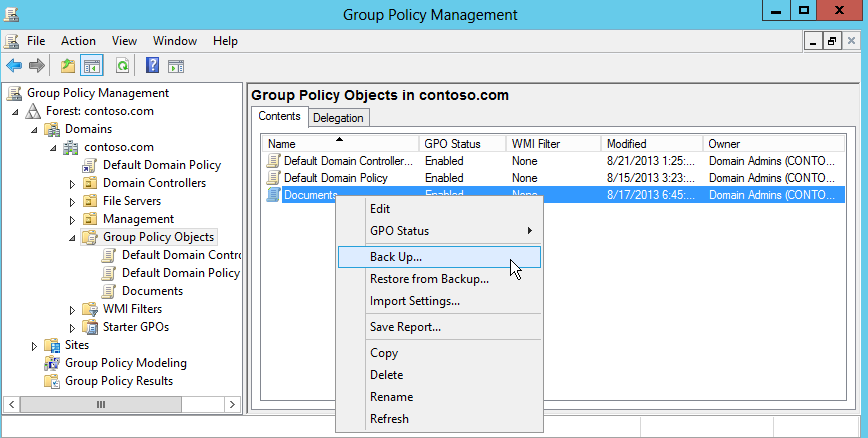The image size is (868, 438).
Task: Sort list by Name column header
Action: [x=340, y=143]
